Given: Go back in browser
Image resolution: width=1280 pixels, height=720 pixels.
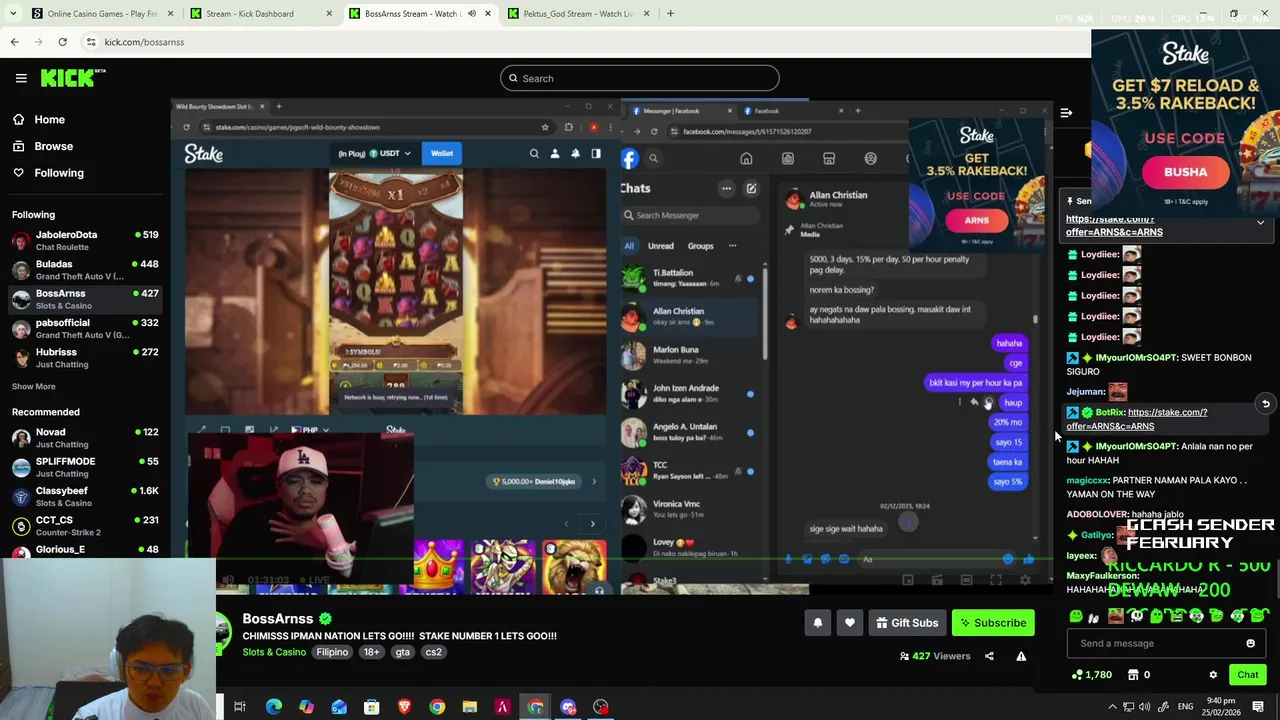Looking at the screenshot, I should [x=14, y=42].
